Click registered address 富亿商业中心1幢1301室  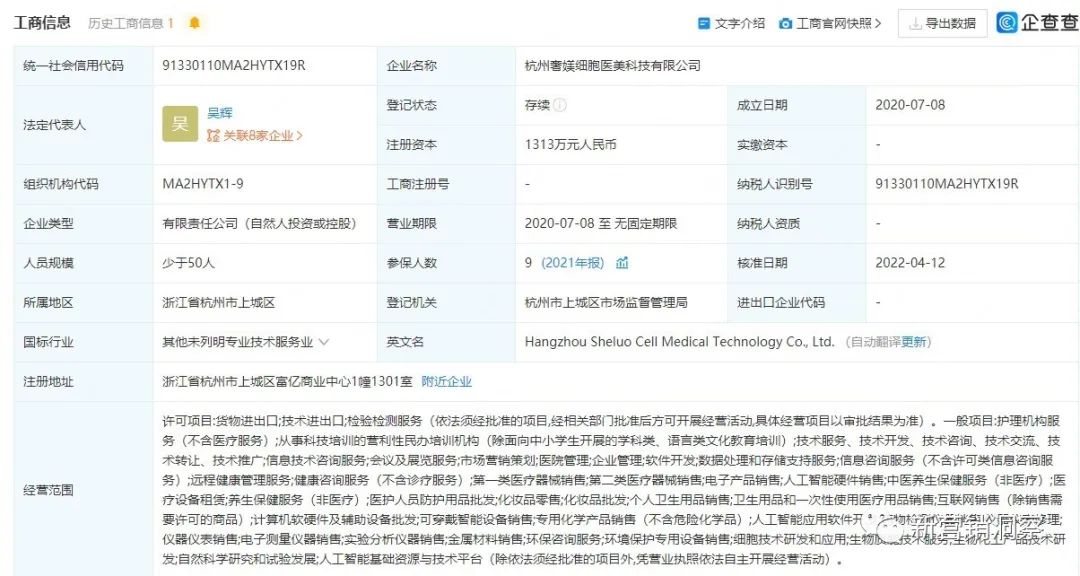(287, 381)
